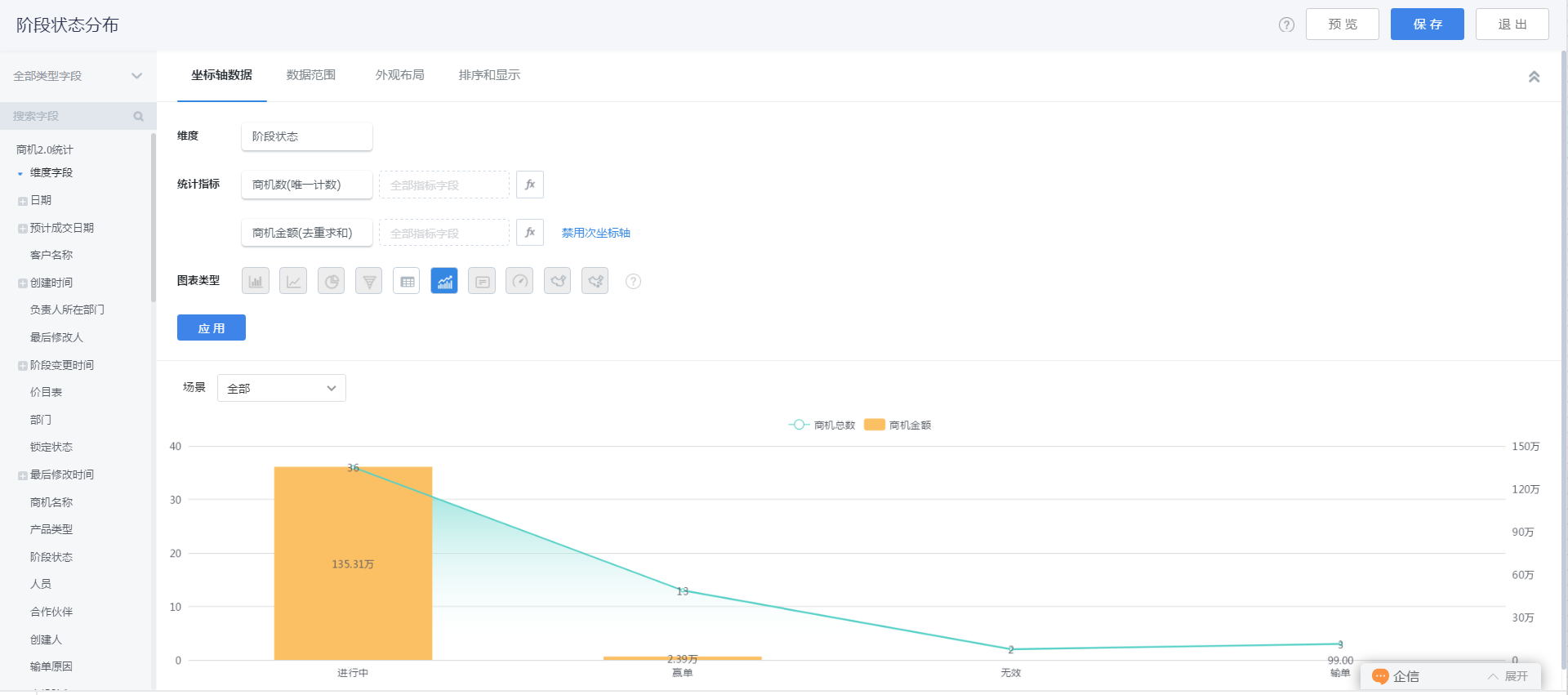Collapse the settings panel with double-chevron icon
Image resolution: width=1568 pixels, height=695 pixels.
(1534, 76)
